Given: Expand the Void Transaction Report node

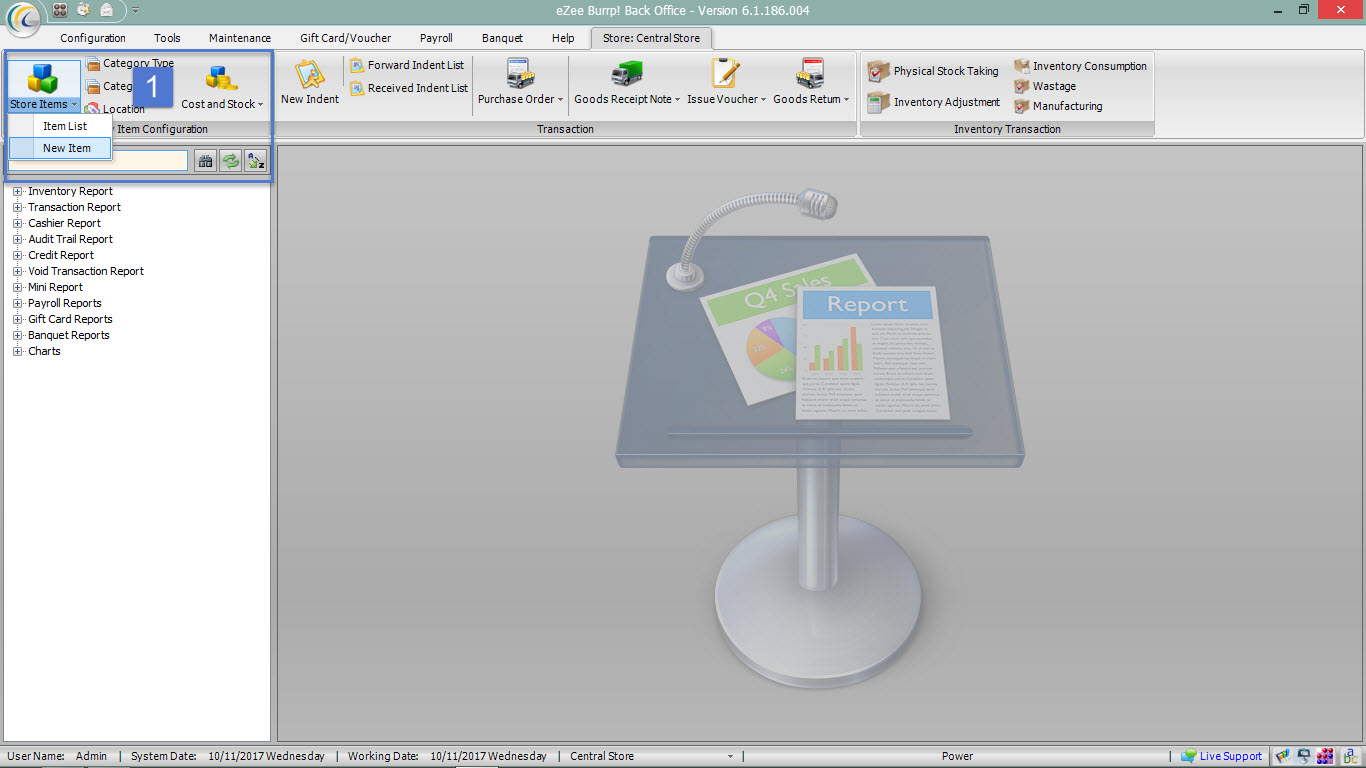Looking at the screenshot, I should point(17,271).
